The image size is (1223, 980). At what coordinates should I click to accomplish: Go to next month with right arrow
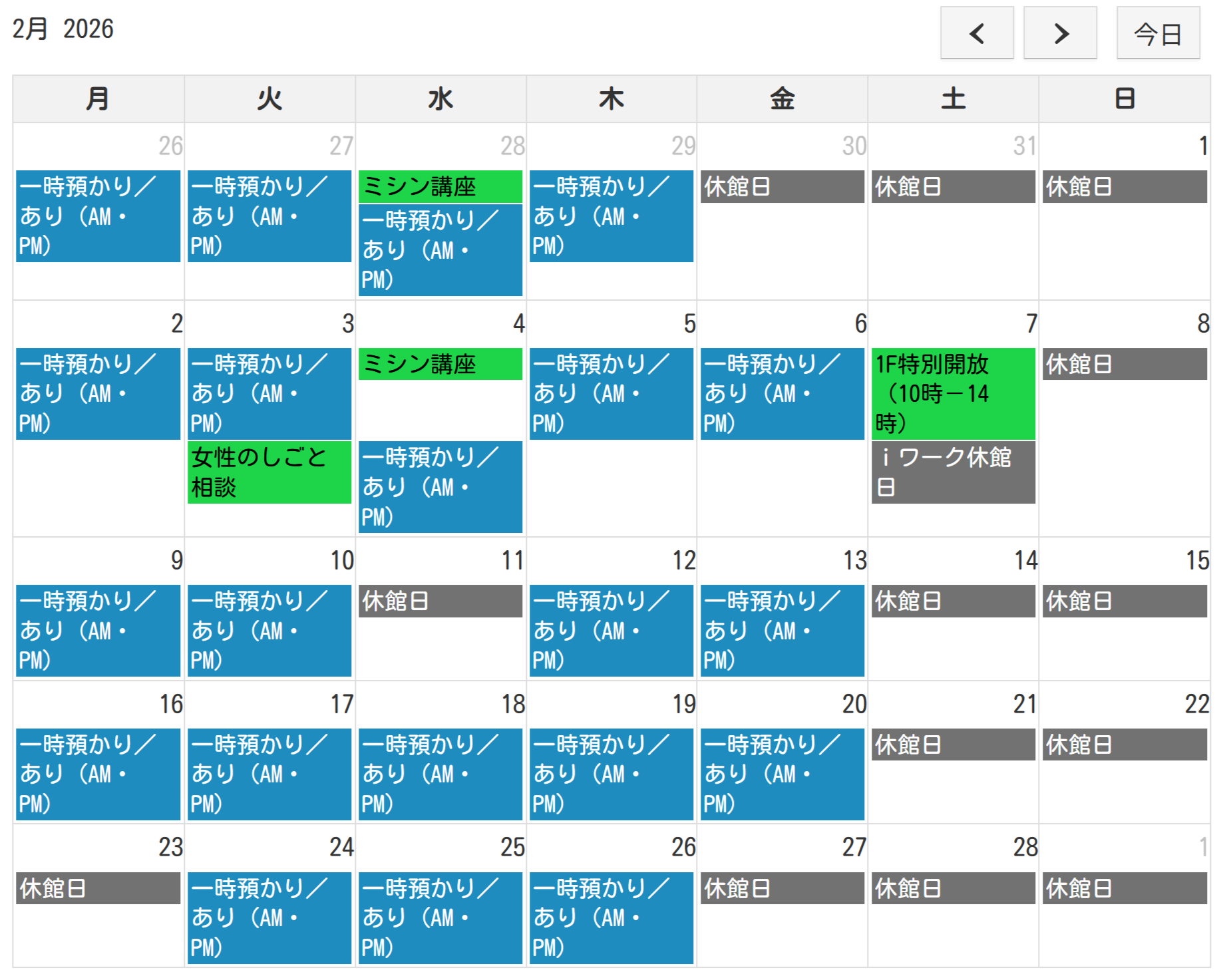pyautogui.click(x=1059, y=33)
